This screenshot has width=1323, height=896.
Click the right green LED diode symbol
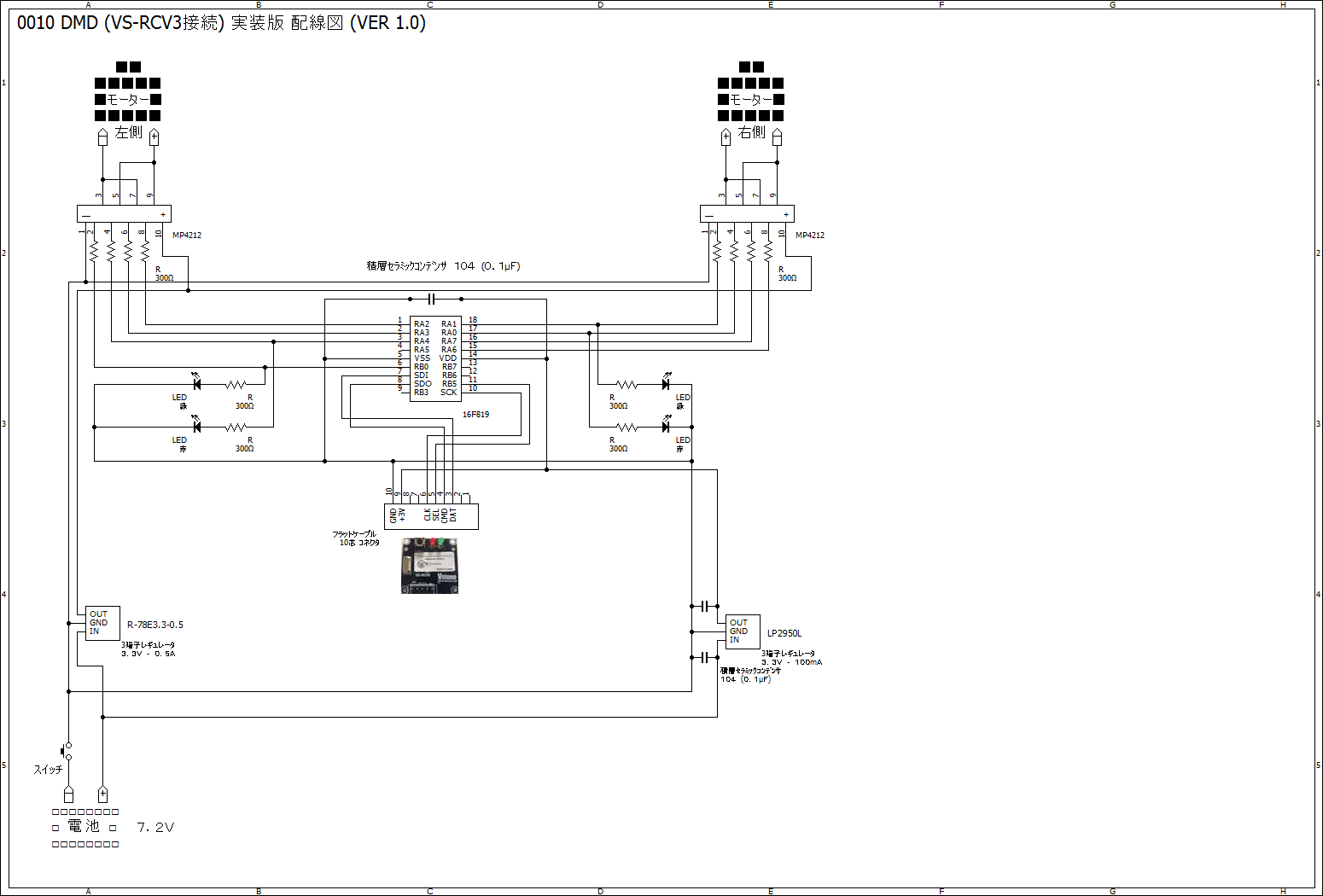(666, 384)
